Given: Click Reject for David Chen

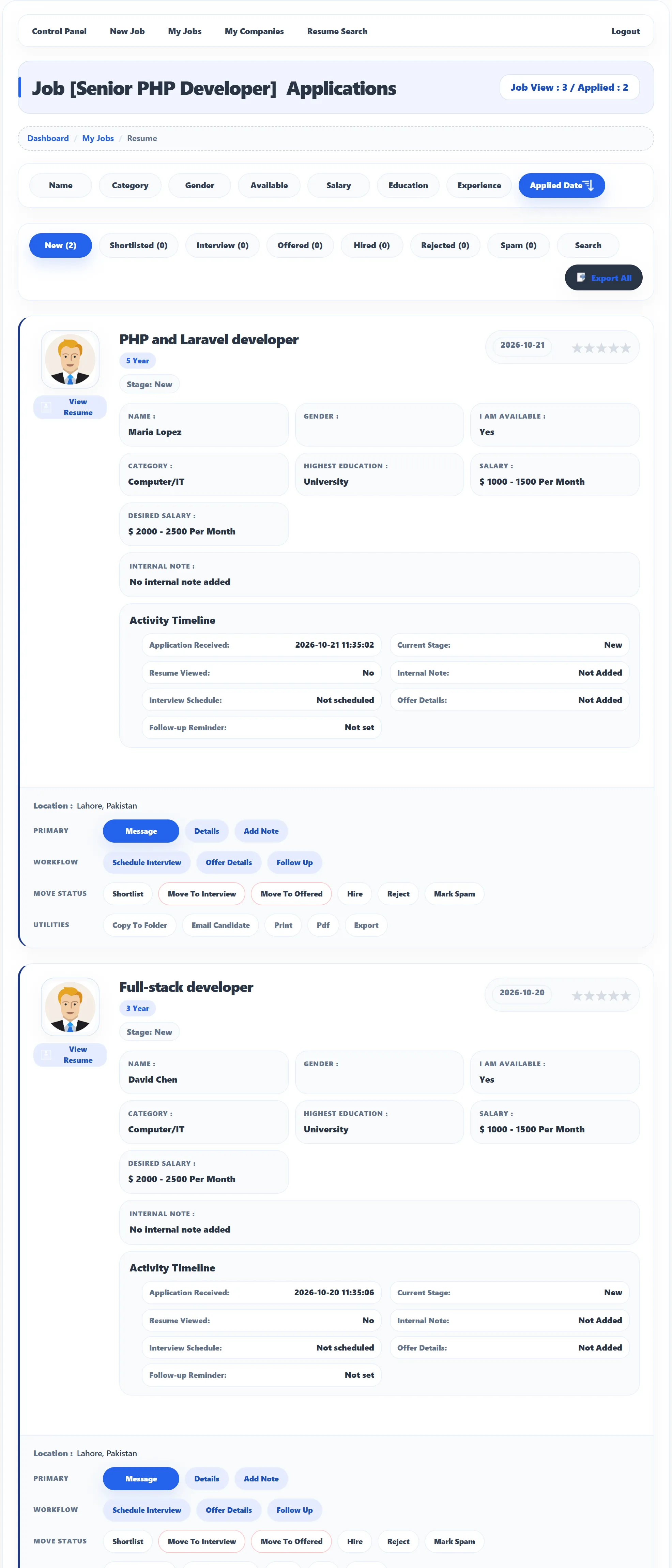Looking at the screenshot, I should 398,1541.
